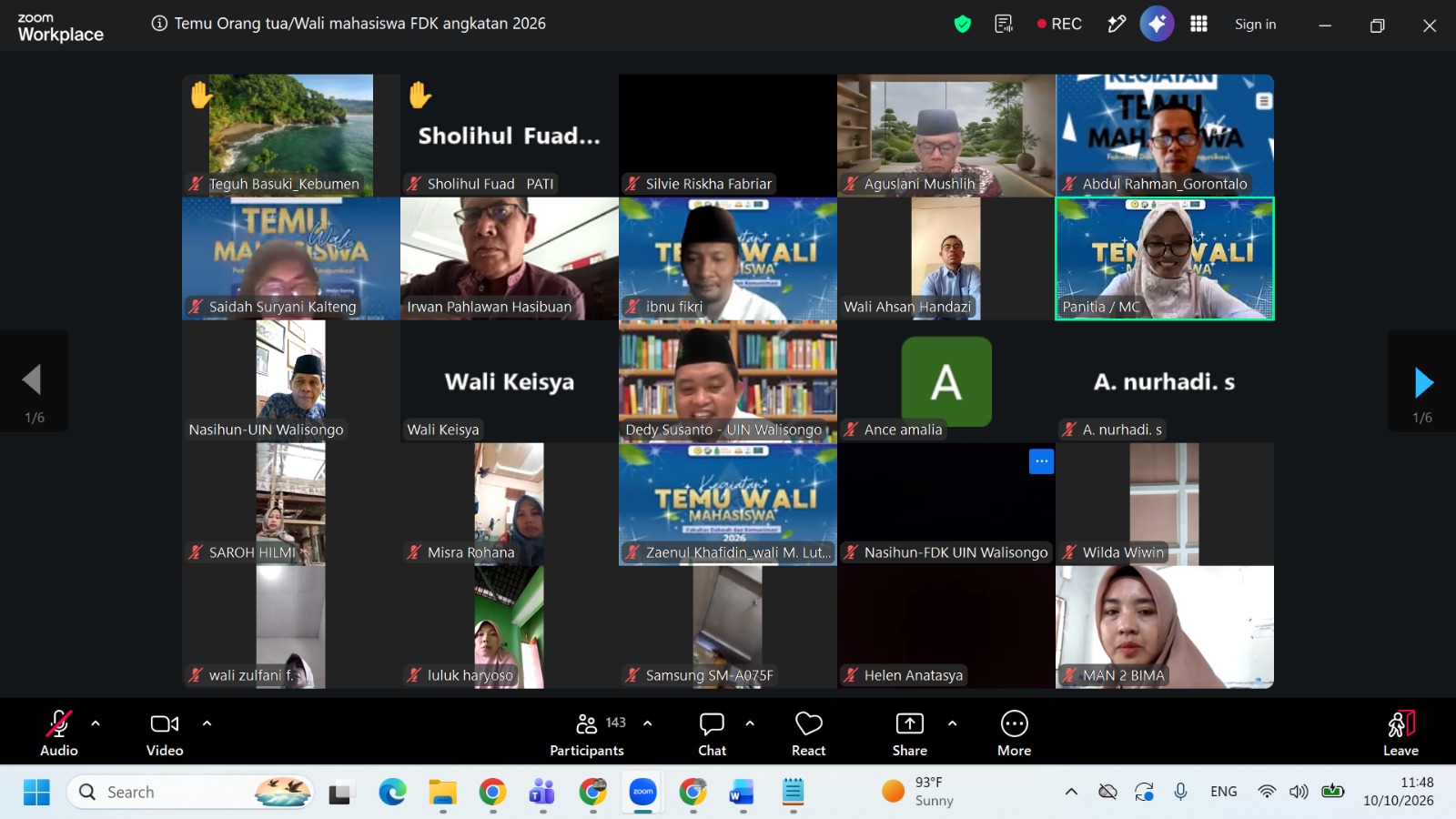This screenshot has height=819, width=1456.
Task: Start camera with the Video button
Action: (x=165, y=733)
